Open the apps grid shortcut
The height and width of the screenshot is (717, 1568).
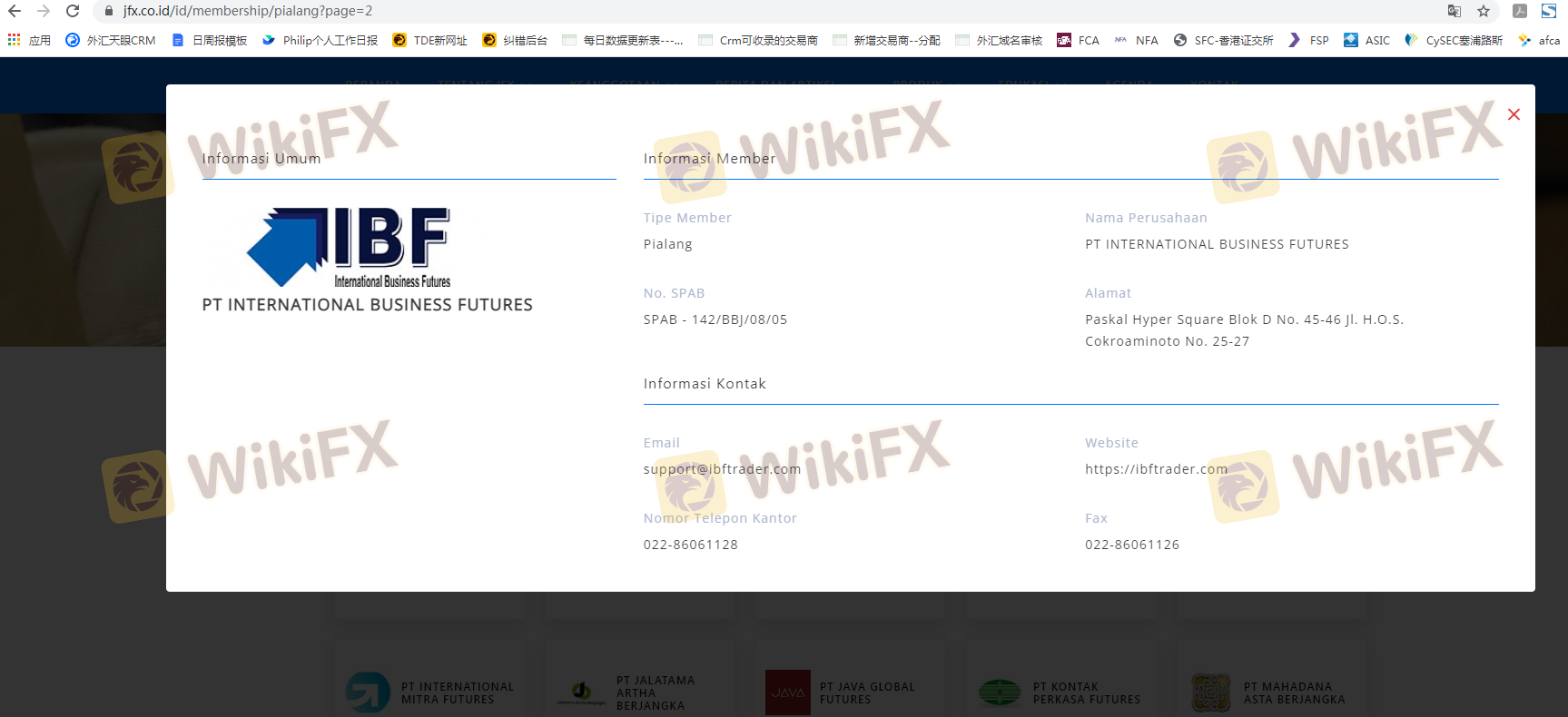pyautogui.click(x=29, y=40)
